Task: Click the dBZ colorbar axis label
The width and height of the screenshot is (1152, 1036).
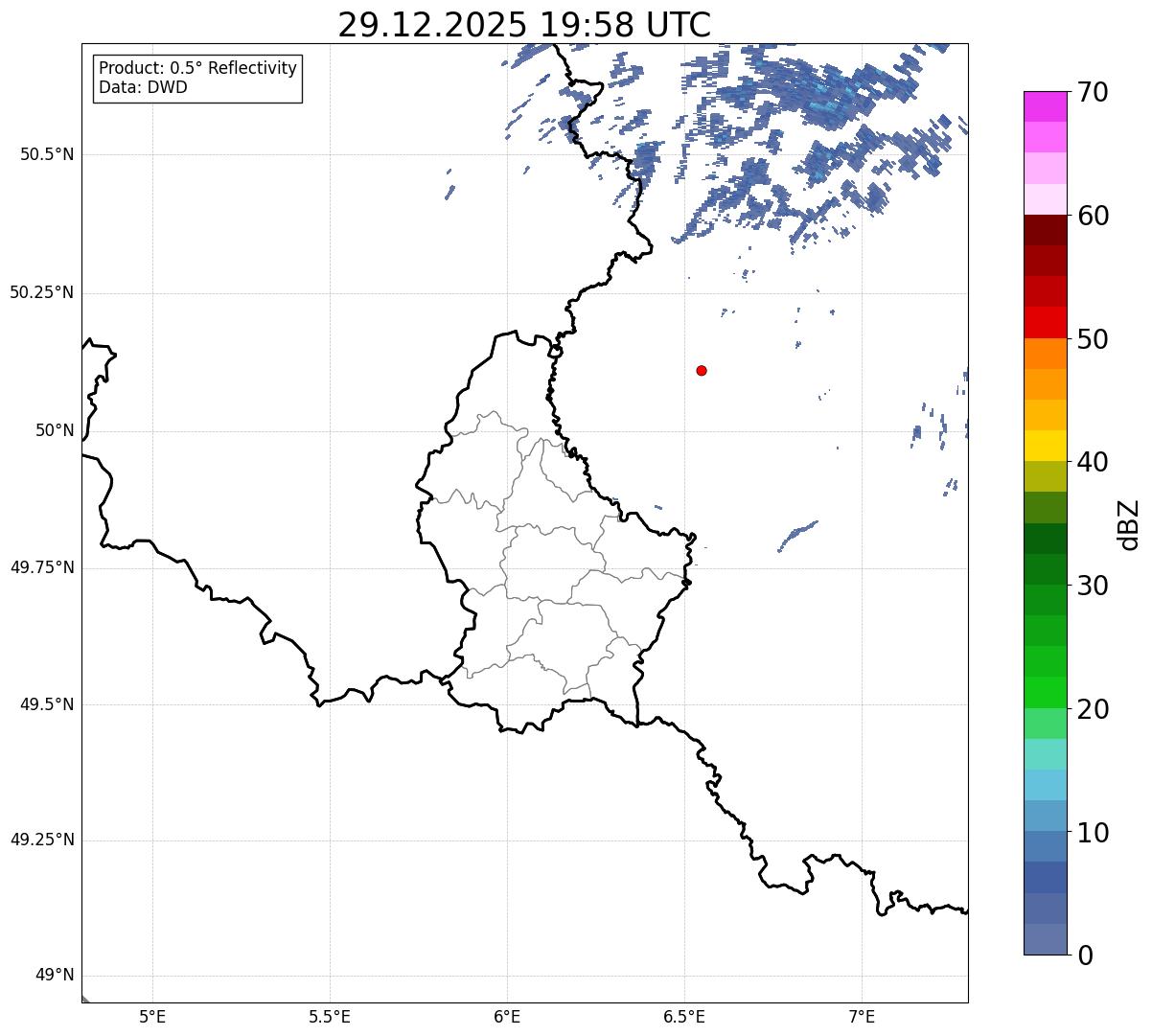Action: [x=1129, y=524]
